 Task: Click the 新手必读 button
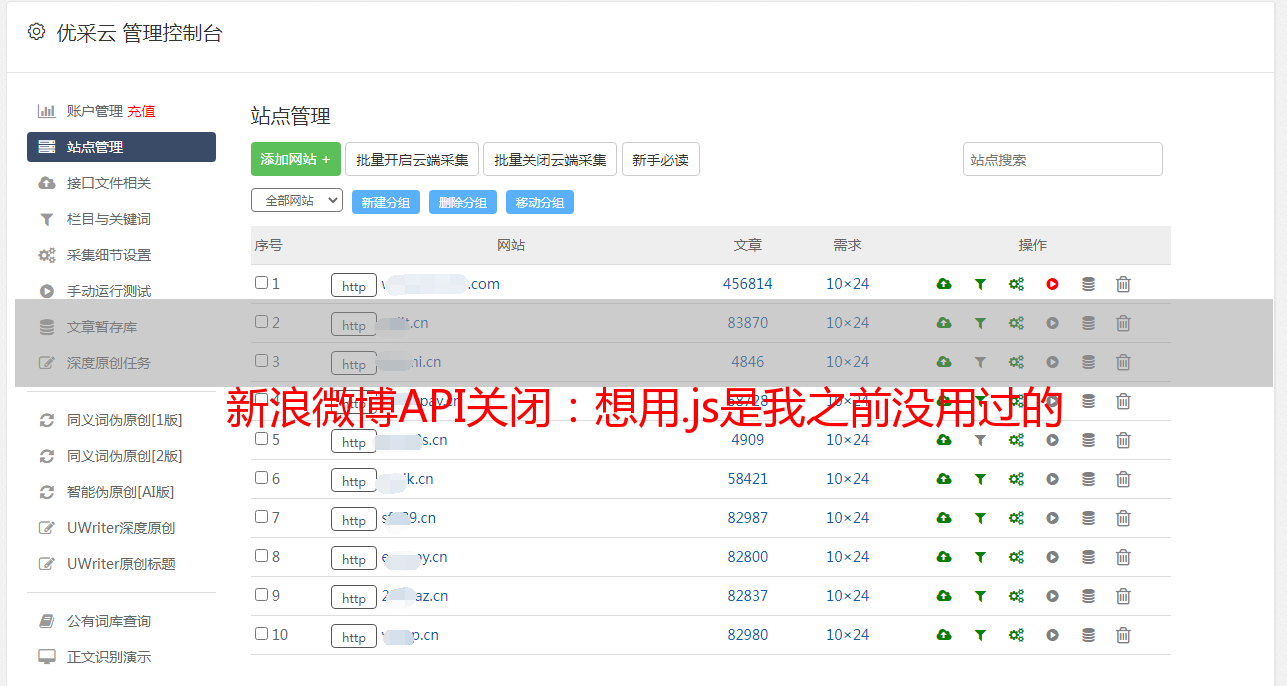pos(661,159)
